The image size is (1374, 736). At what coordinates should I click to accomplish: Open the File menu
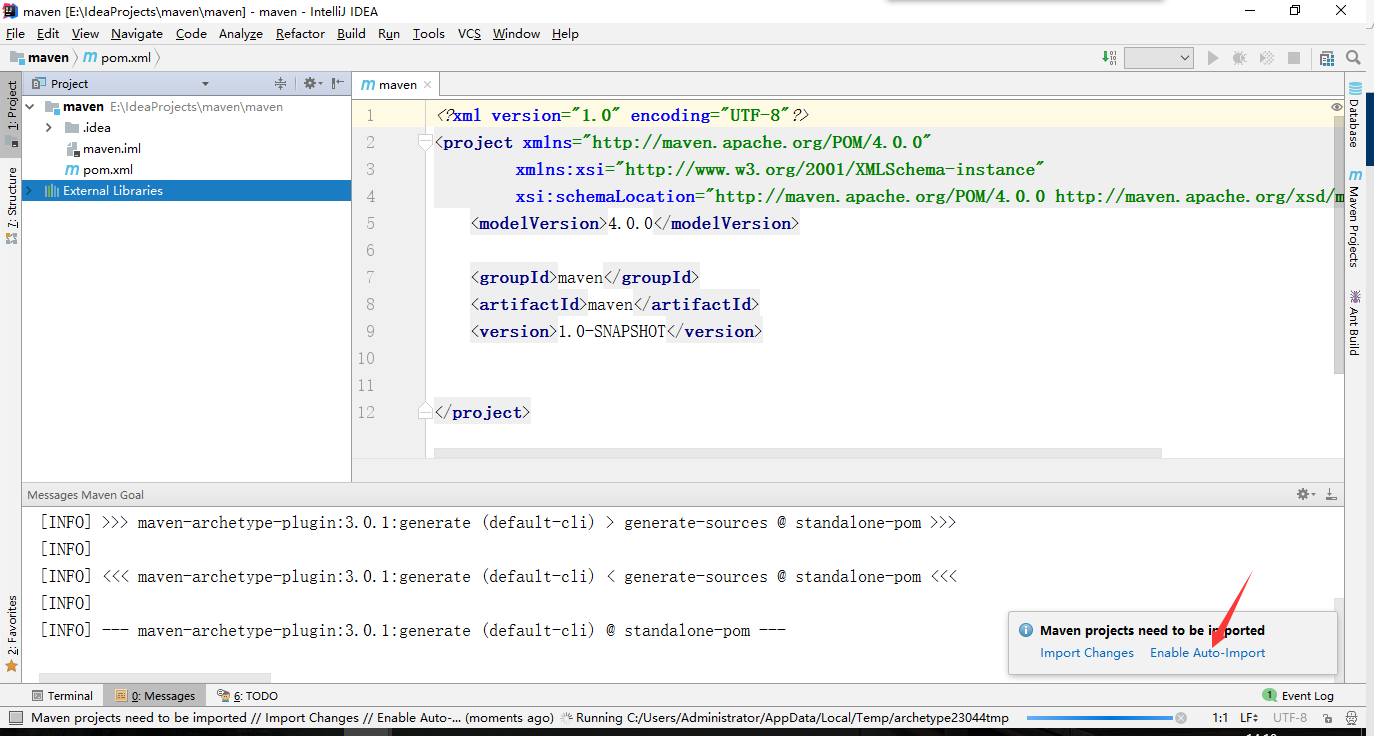pyautogui.click(x=15, y=33)
